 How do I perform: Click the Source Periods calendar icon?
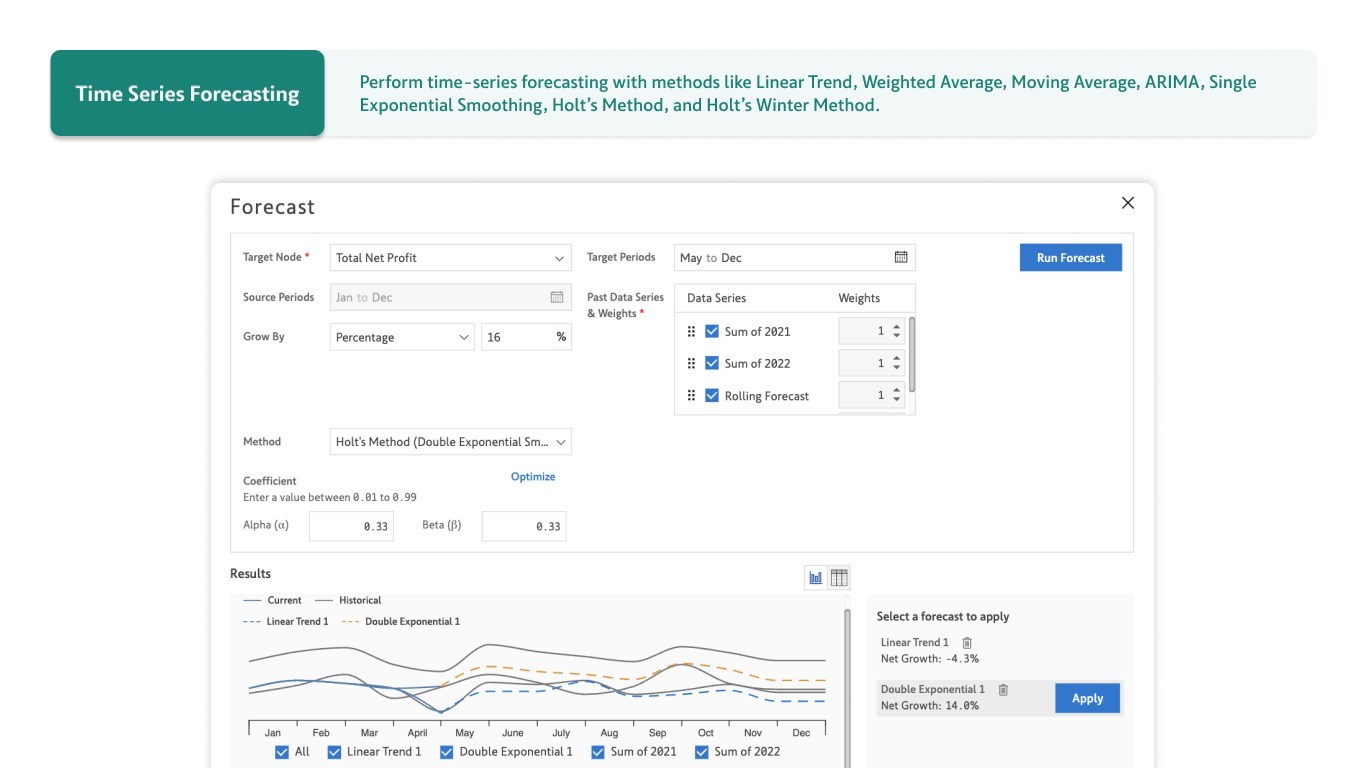pos(557,297)
